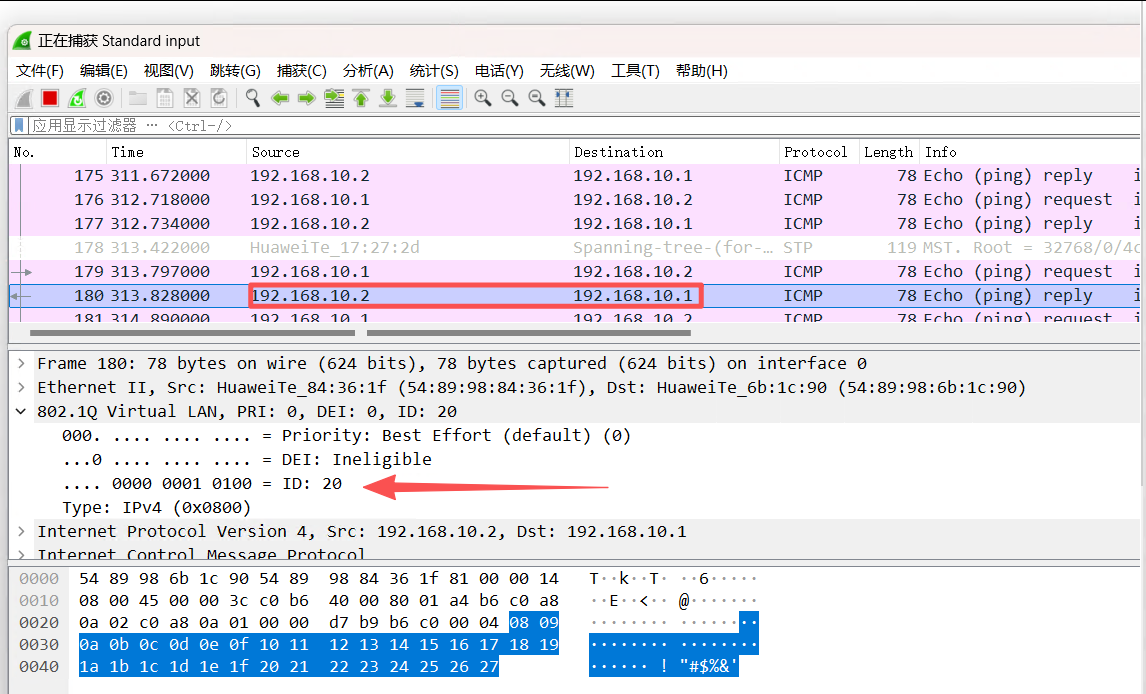1146x694 pixels.
Task: Toggle packet list colorization
Action: (448, 97)
